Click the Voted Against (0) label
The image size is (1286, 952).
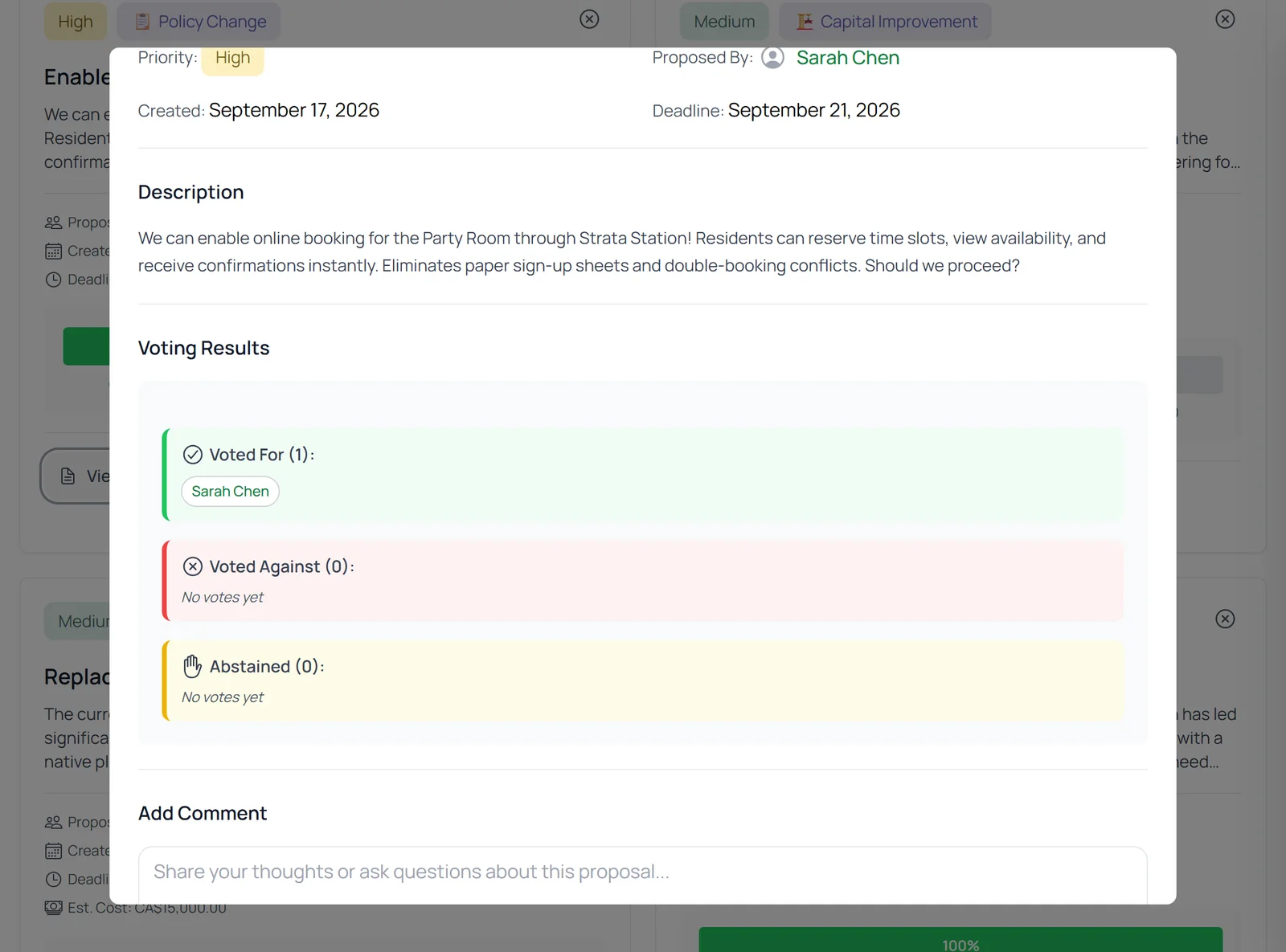pyautogui.click(x=282, y=566)
